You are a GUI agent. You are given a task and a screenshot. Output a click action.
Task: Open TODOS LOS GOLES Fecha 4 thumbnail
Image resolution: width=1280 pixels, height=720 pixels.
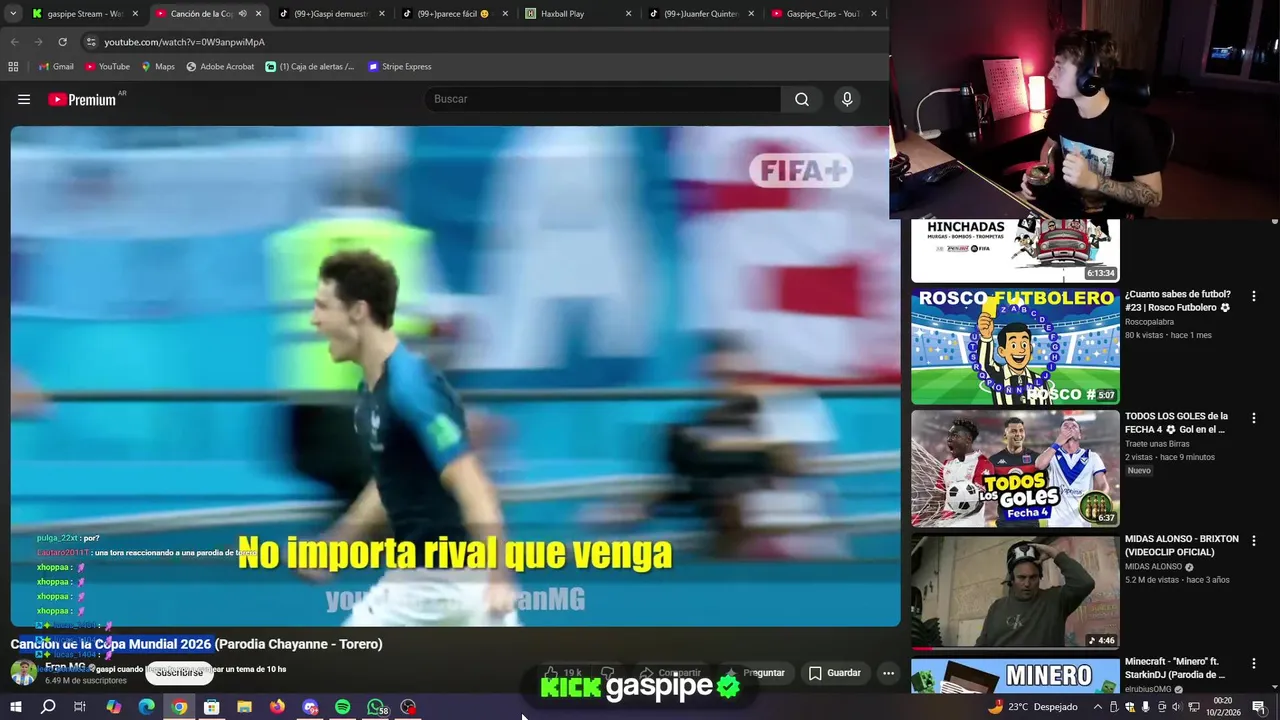[1015, 468]
